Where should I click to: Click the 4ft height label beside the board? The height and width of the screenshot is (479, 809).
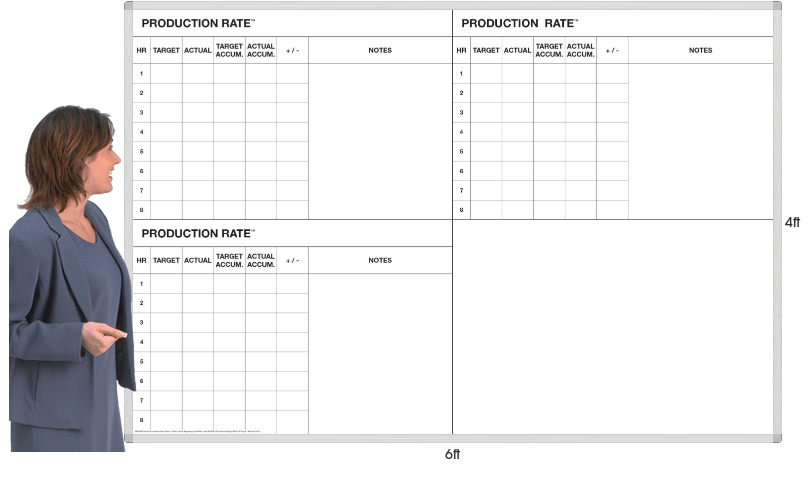[792, 222]
